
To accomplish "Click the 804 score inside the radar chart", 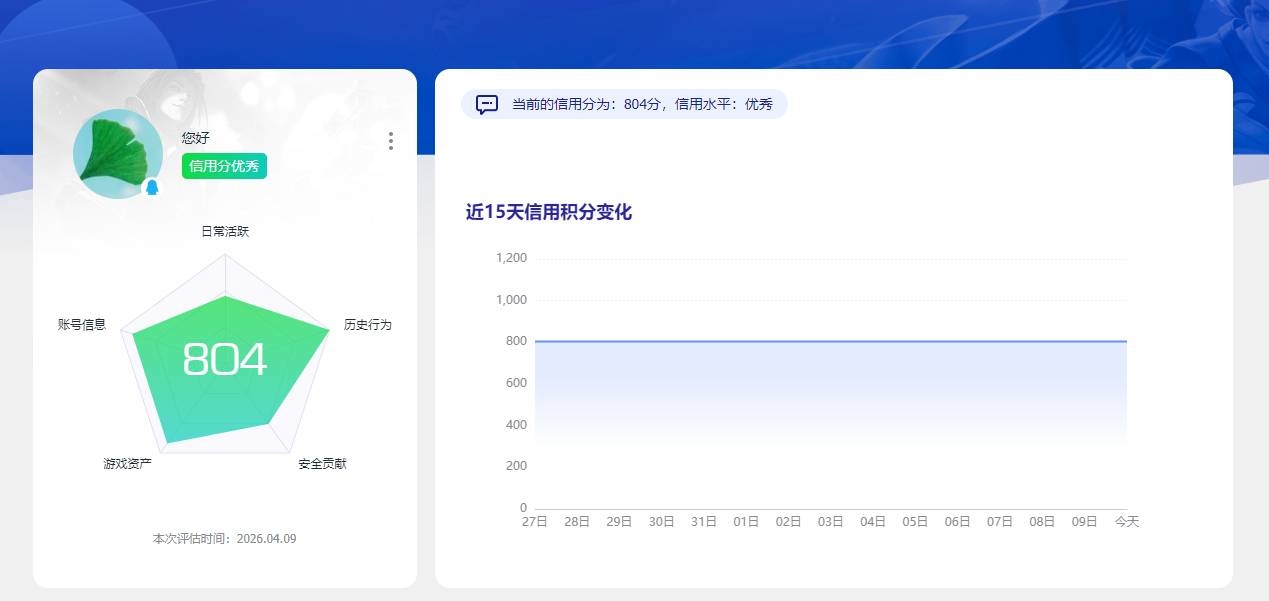I will [224, 357].
